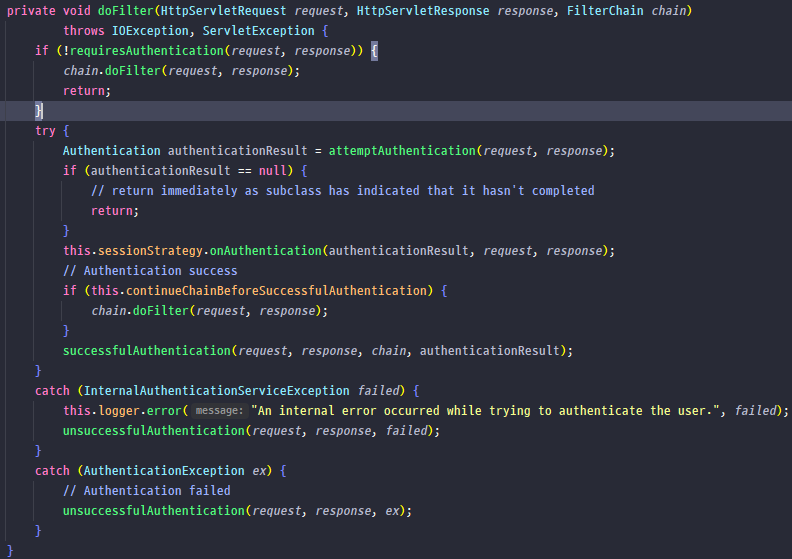Click FilterChain parameter type
Screen dimensions: 792x559
click(x=605, y=11)
